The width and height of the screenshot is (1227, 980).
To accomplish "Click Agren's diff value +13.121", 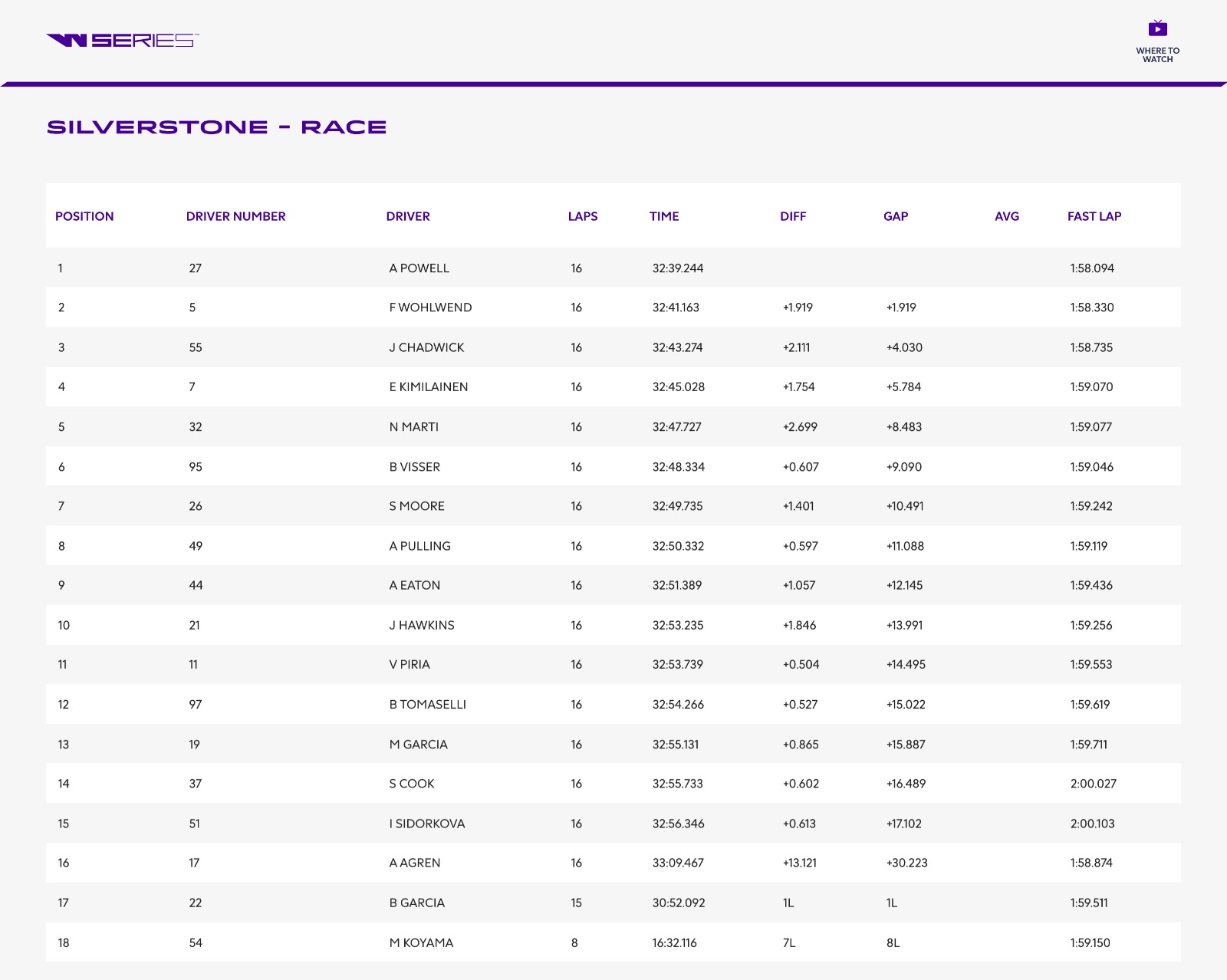I will coord(799,863).
